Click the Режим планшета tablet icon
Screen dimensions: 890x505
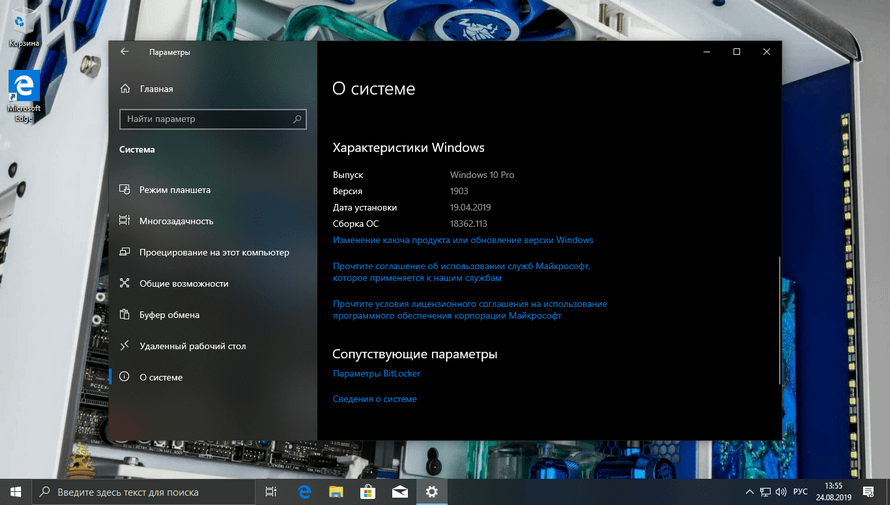point(124,190)
